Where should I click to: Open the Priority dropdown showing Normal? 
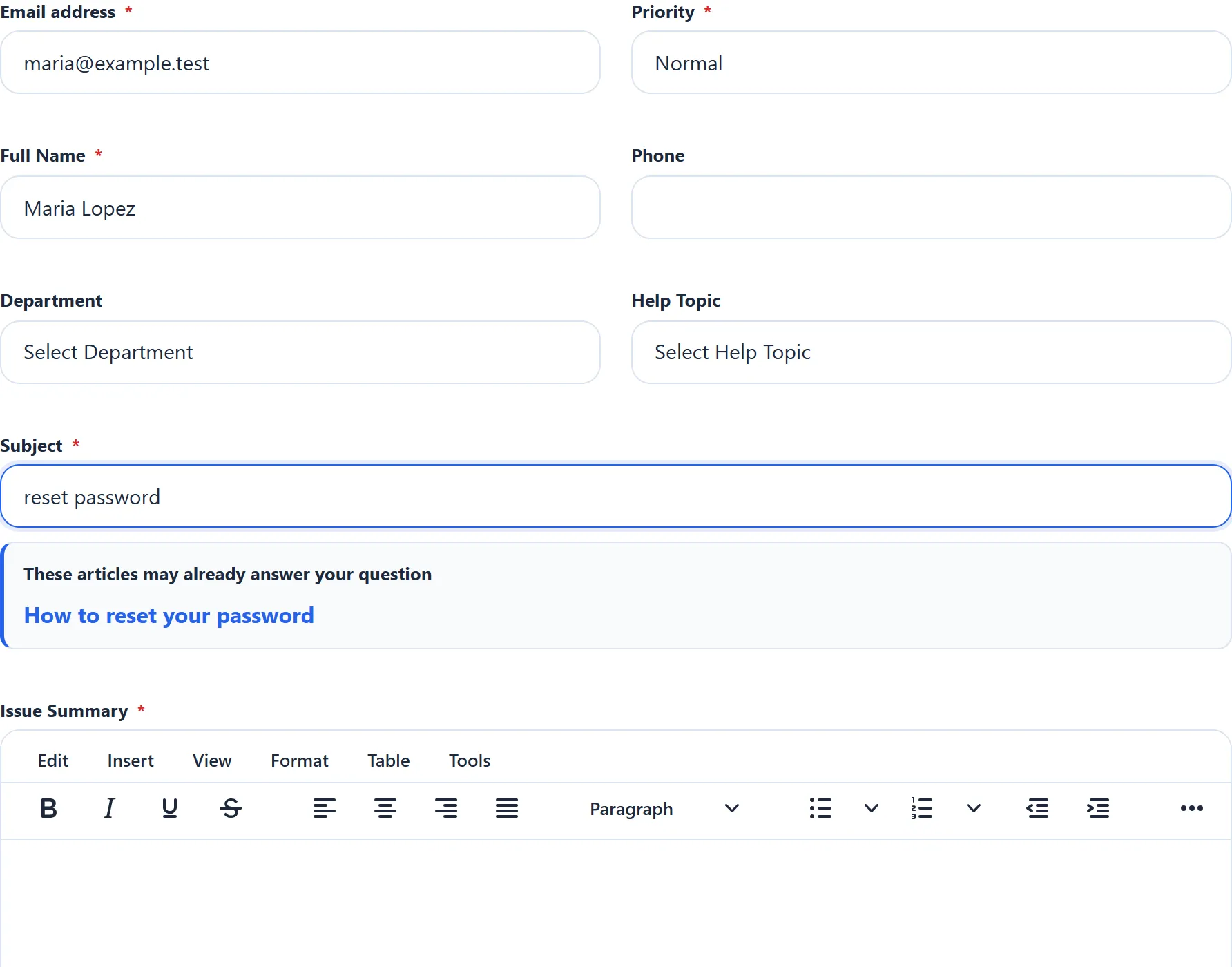(931, 63)
